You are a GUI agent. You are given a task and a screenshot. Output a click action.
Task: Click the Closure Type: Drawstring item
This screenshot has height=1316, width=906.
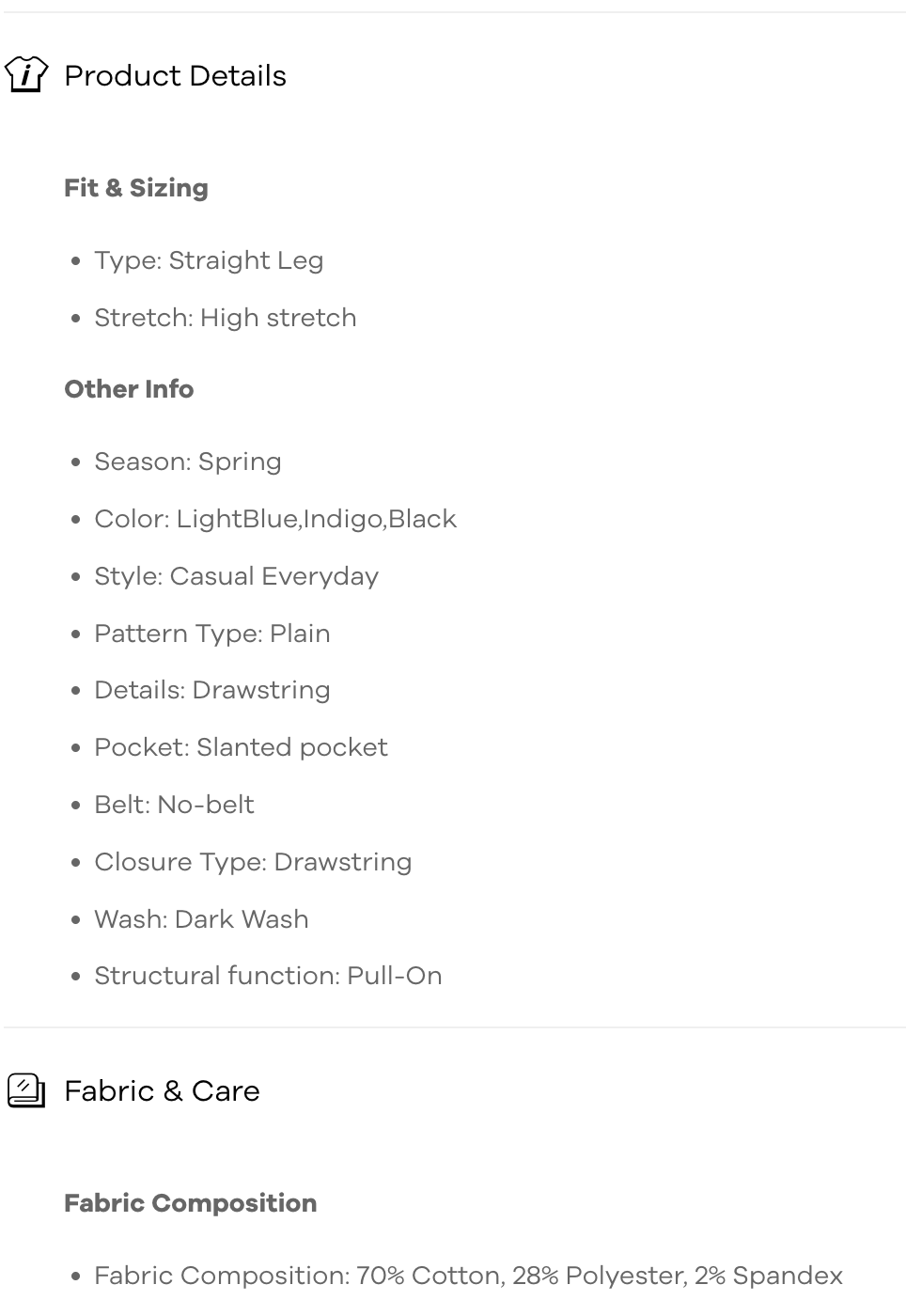(253, 862)
